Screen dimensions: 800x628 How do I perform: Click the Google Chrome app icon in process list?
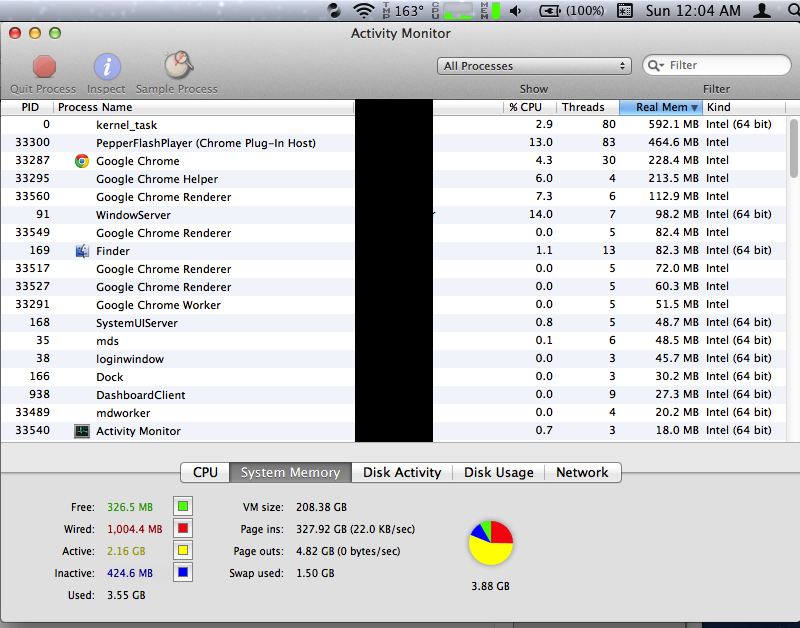click(82, 161)
